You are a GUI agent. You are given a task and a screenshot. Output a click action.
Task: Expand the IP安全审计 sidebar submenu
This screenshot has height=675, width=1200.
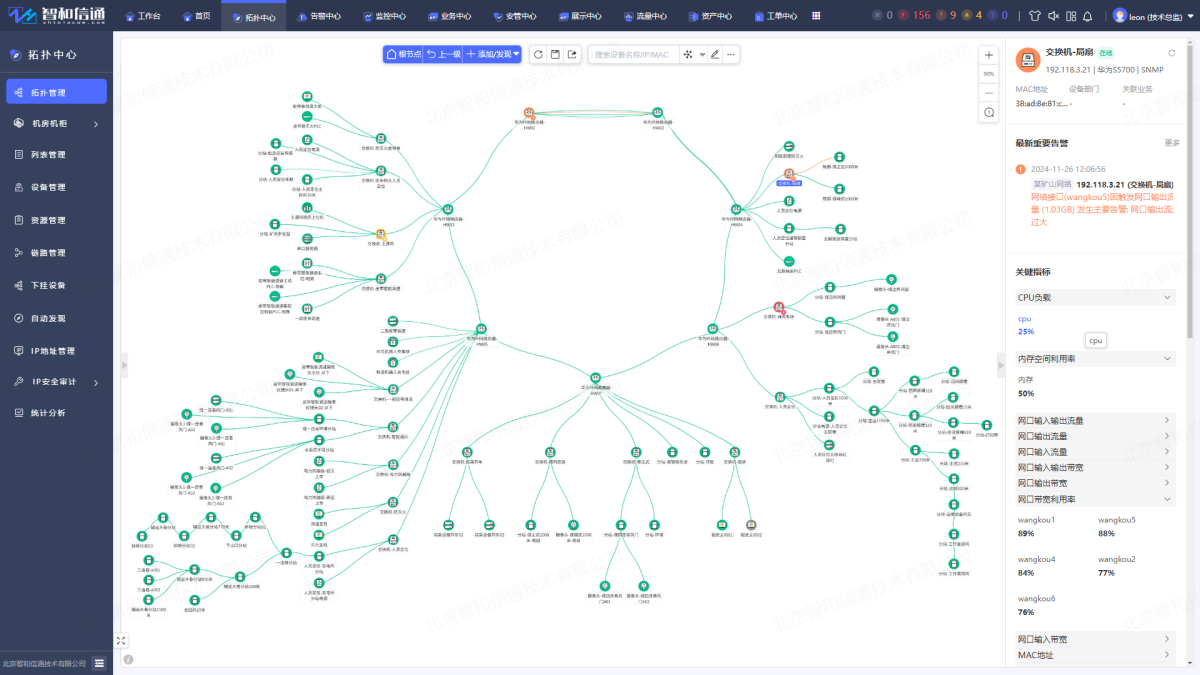coord(56,382)
